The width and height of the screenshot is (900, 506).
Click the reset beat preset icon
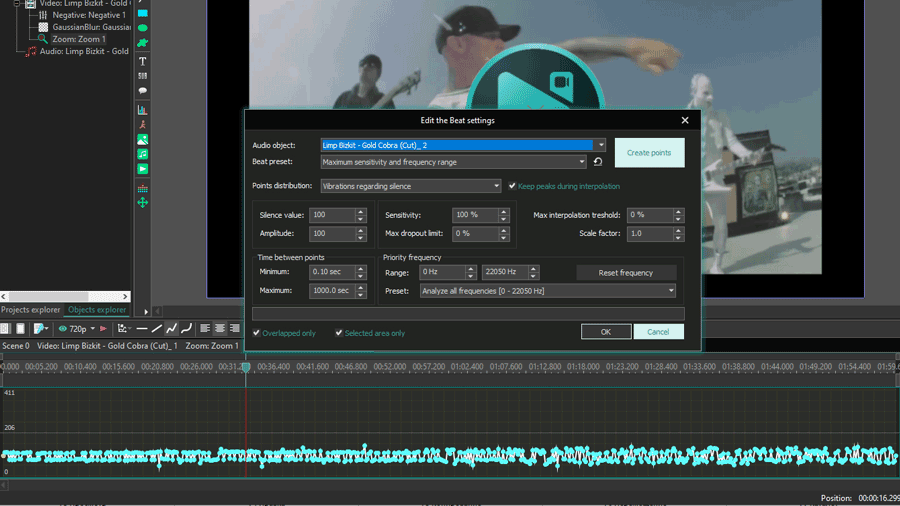click(x=598, y=162)
